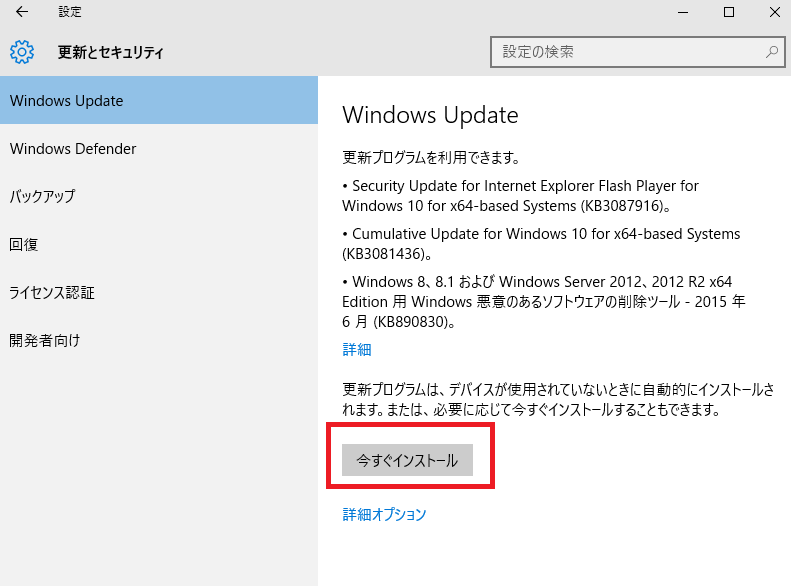Open the ライセンス認証 section

click(159, 292)
